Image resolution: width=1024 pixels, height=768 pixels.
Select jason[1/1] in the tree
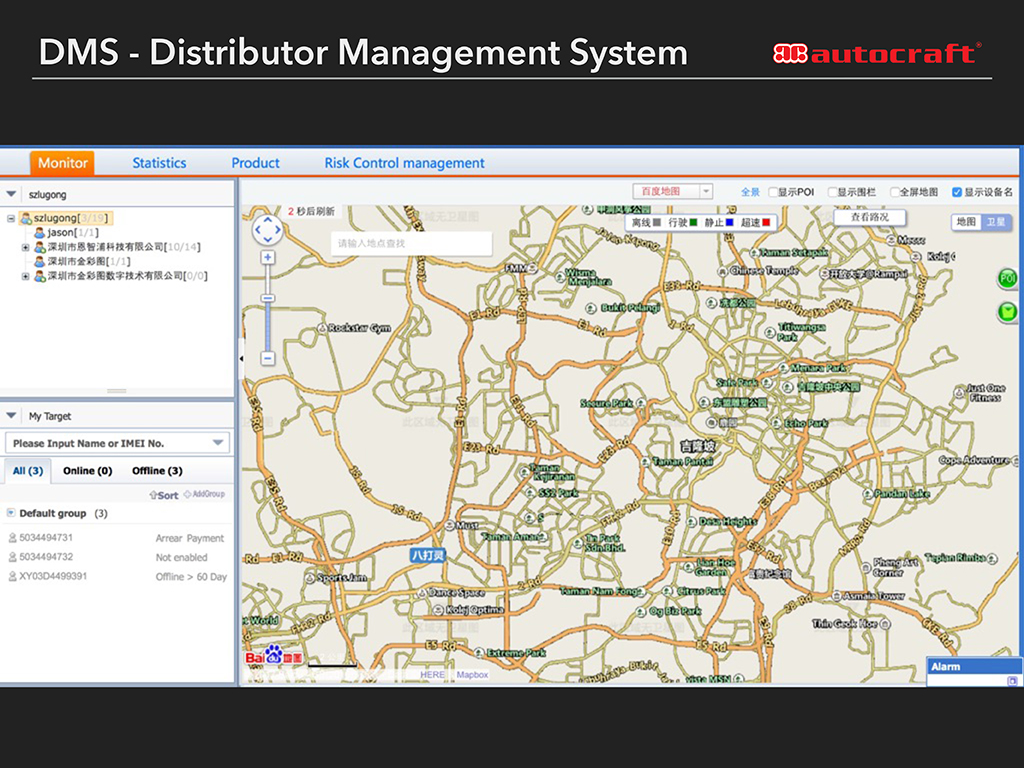point(73,232)
